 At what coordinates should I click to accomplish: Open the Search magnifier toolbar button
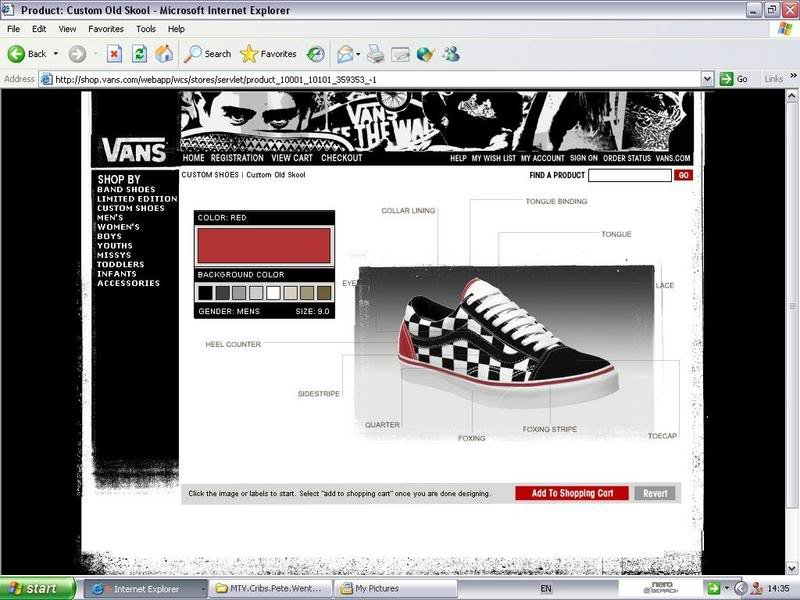pos(208,54)
